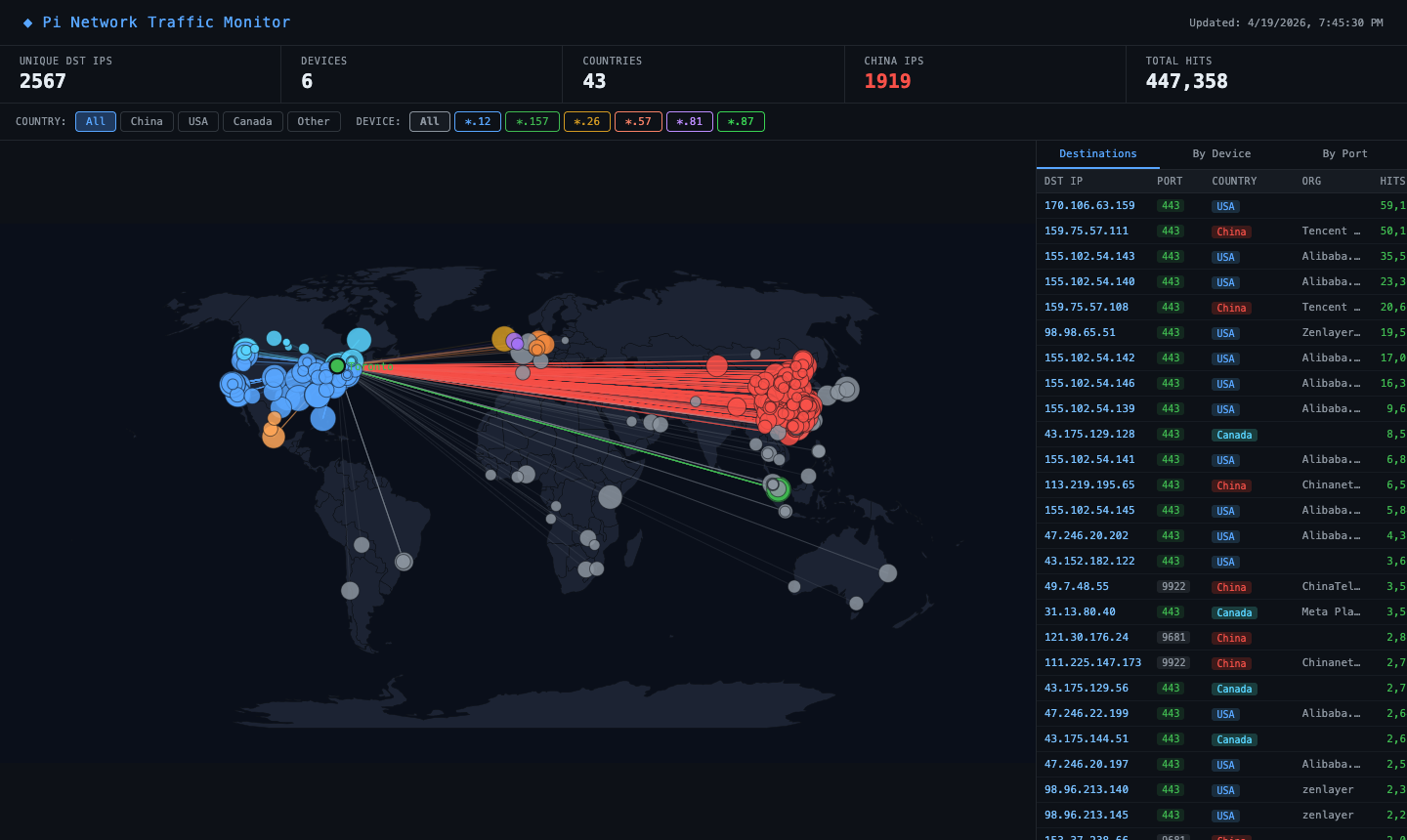The image size is (1407, 840).
Task: Select row 43.175.129.128
Action: (1221, 435)
